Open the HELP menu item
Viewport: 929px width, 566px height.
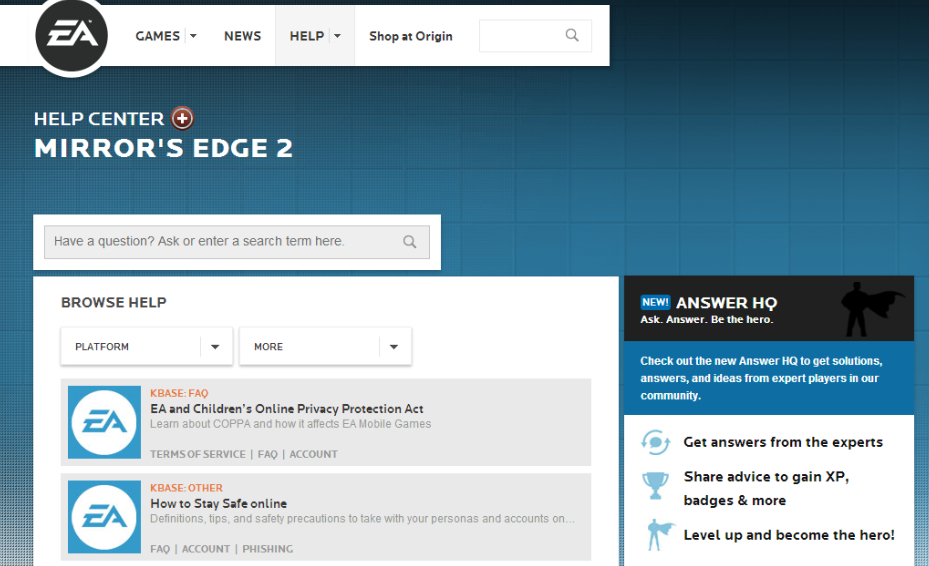pyautogui.click(x=307, y=36)
